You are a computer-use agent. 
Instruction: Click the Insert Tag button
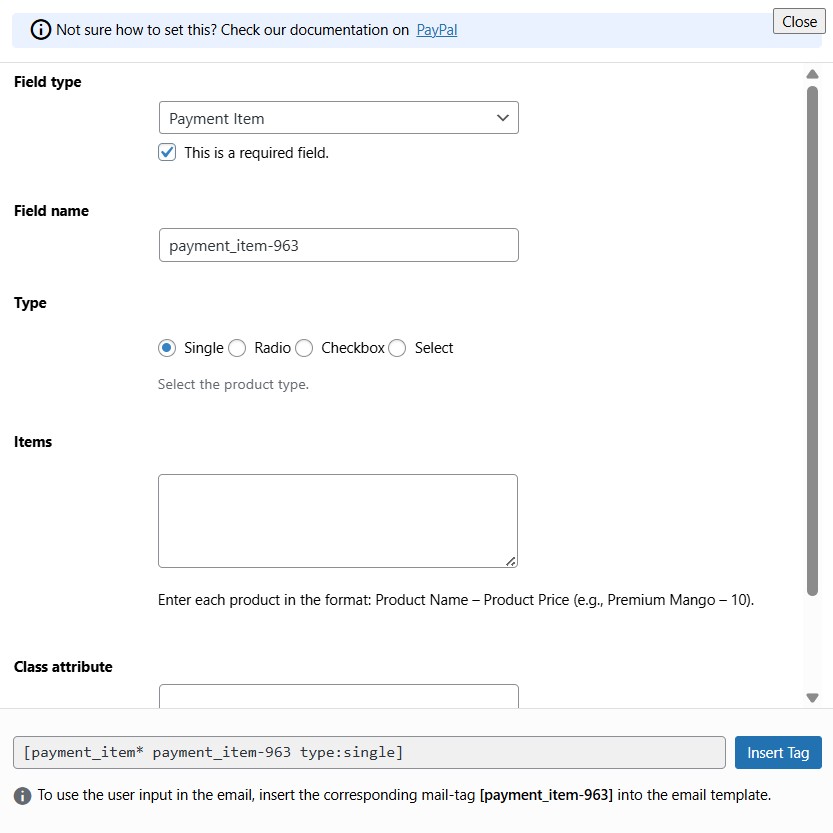778,752
